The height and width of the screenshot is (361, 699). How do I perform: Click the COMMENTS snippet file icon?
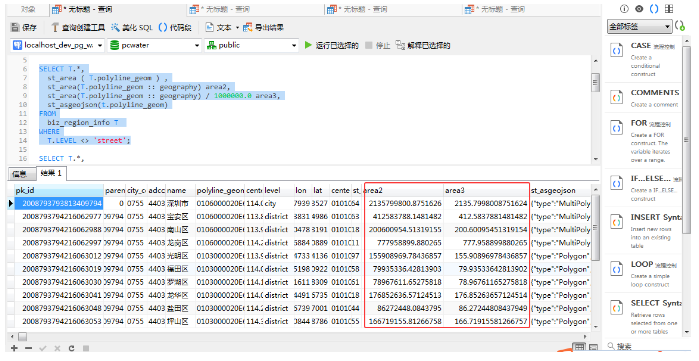pyautogui.click(x=617, y=98)
